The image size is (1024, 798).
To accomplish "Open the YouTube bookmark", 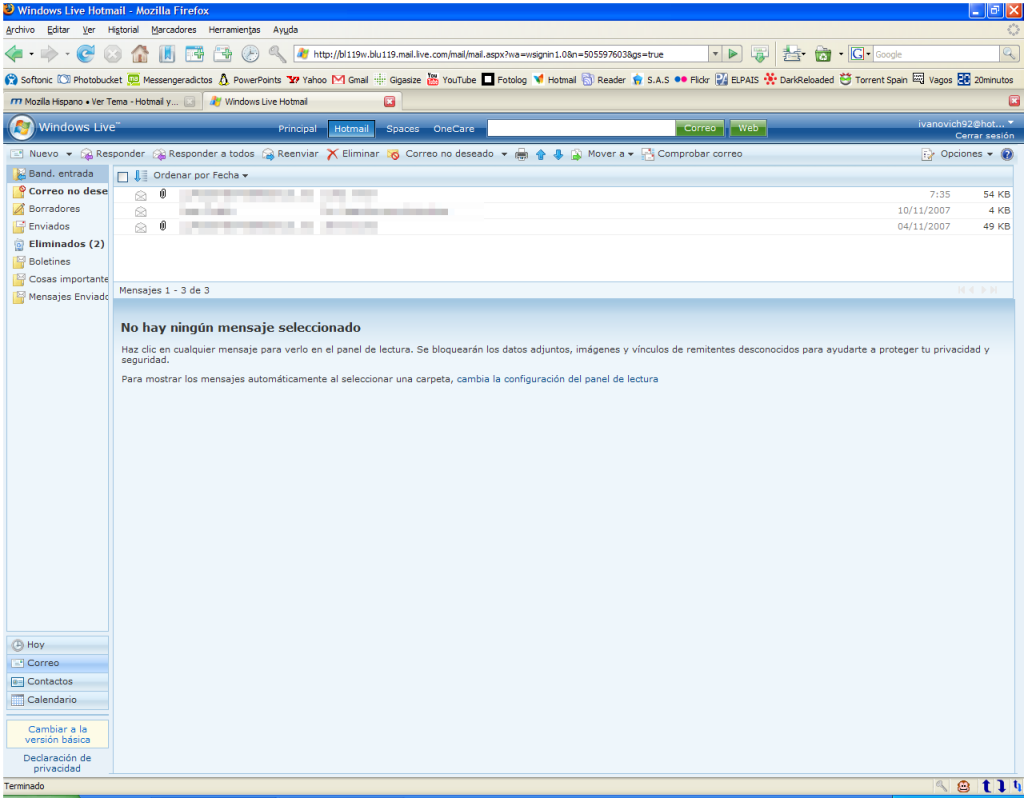I will pos(451,80).
